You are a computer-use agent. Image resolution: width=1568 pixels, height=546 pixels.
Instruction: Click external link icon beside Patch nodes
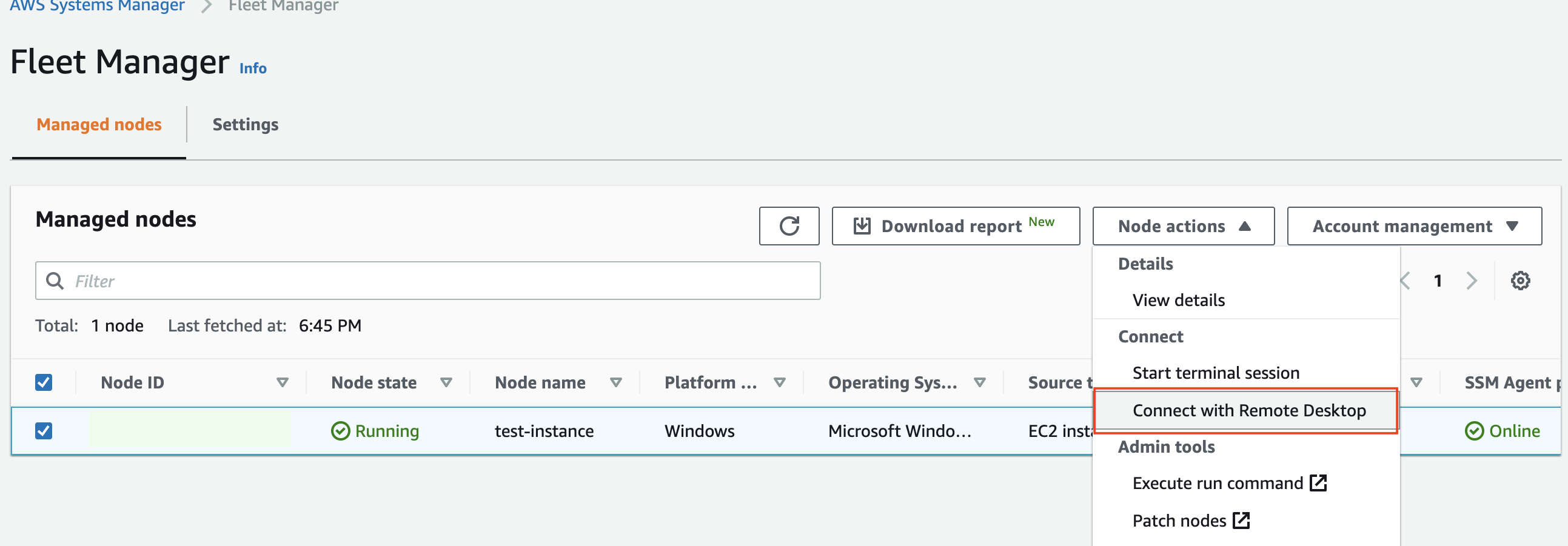pos(1241,521)
